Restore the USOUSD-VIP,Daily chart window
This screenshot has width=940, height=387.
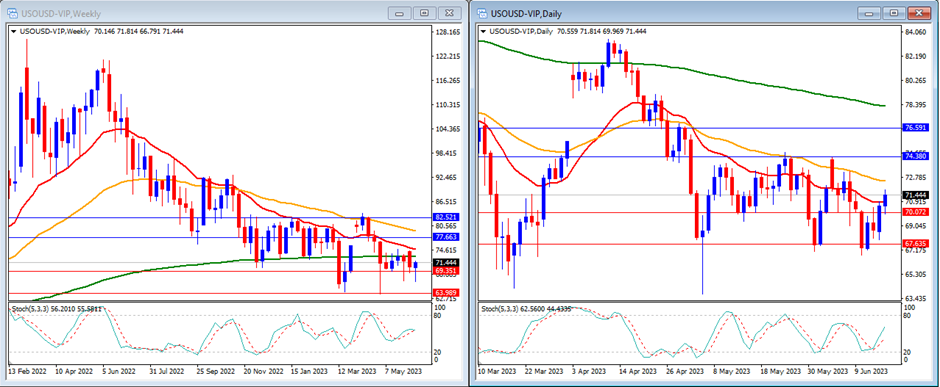pyautogui.click(x=893, y=13)
